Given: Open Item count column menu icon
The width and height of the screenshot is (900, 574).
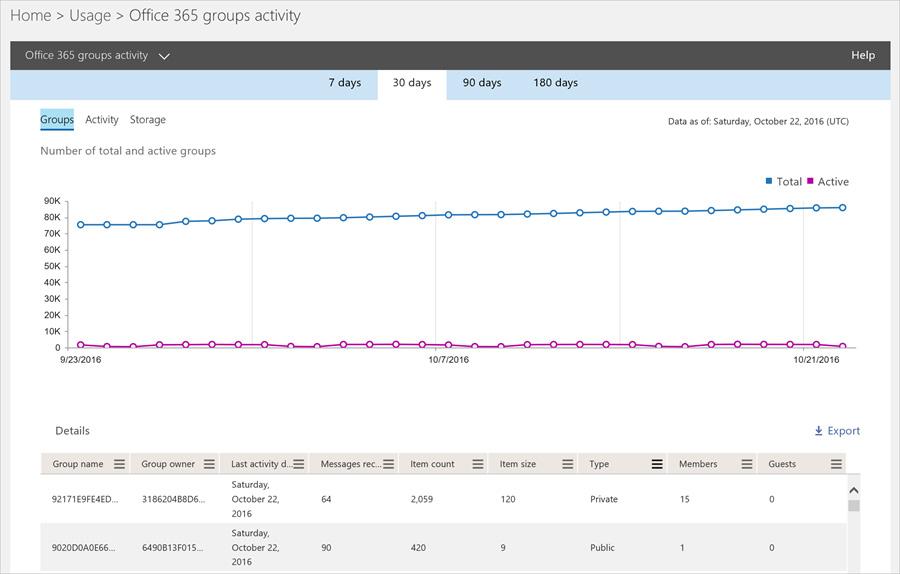Looking at the screenshot, I should coord(478,464).
